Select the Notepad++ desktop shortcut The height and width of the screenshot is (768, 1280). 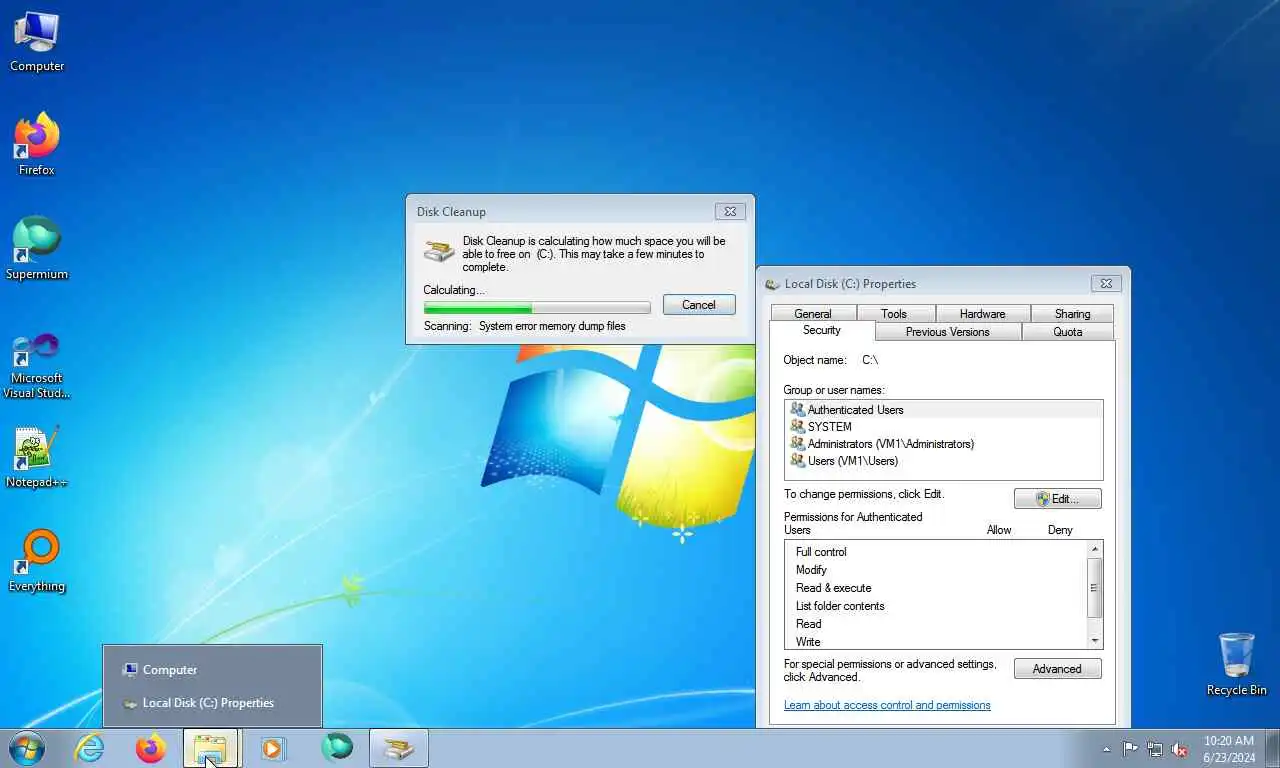pyautogui.click(x=37, y=457)
